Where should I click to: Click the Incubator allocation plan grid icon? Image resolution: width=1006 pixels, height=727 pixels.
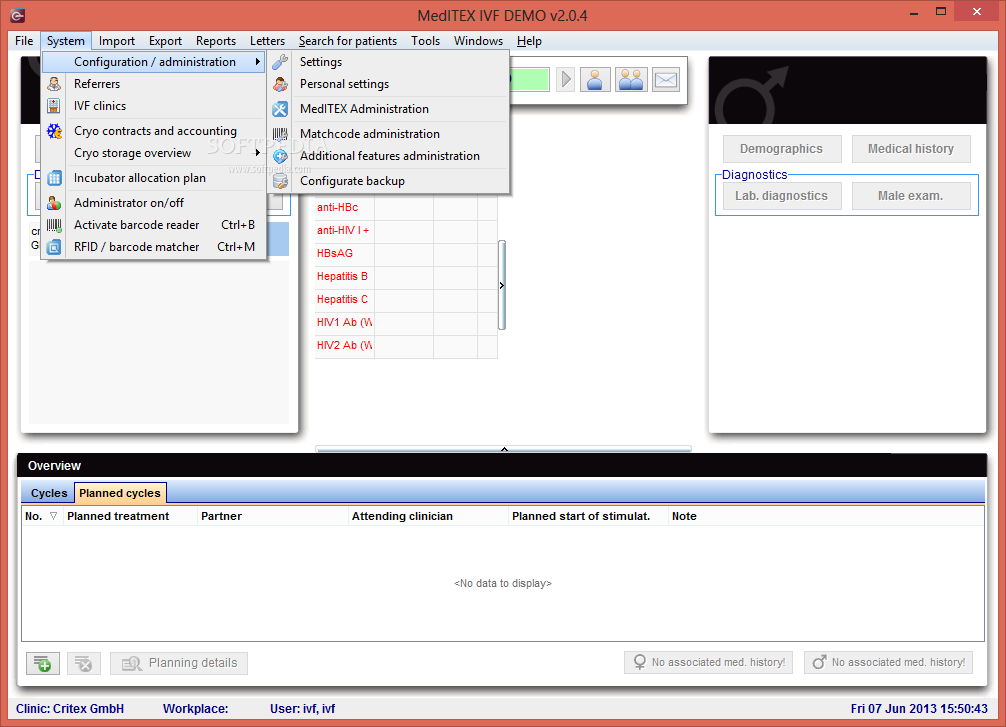point(54,178)
